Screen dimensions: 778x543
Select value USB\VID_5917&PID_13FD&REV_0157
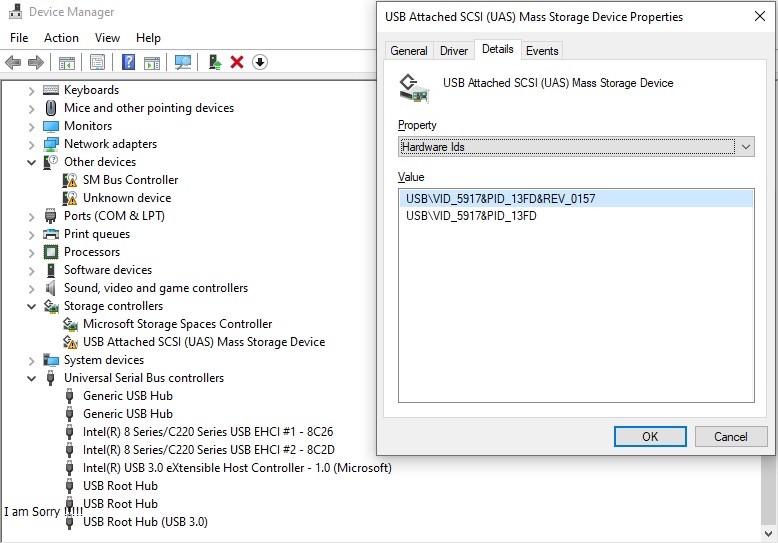click(x=576, y=199)
